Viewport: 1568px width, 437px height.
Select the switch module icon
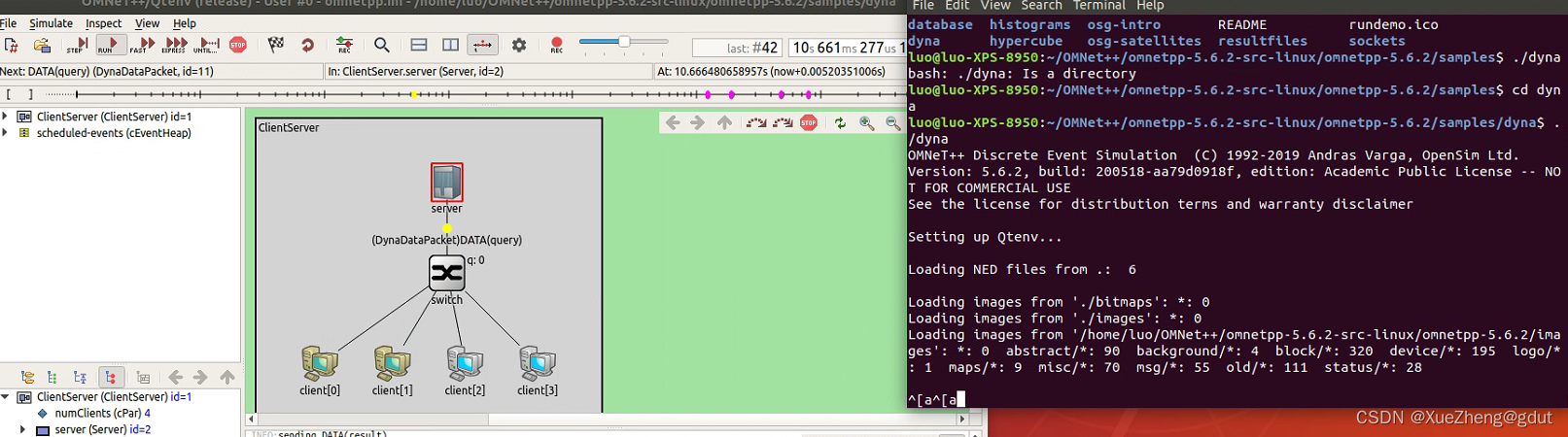[x=447, y=273]
